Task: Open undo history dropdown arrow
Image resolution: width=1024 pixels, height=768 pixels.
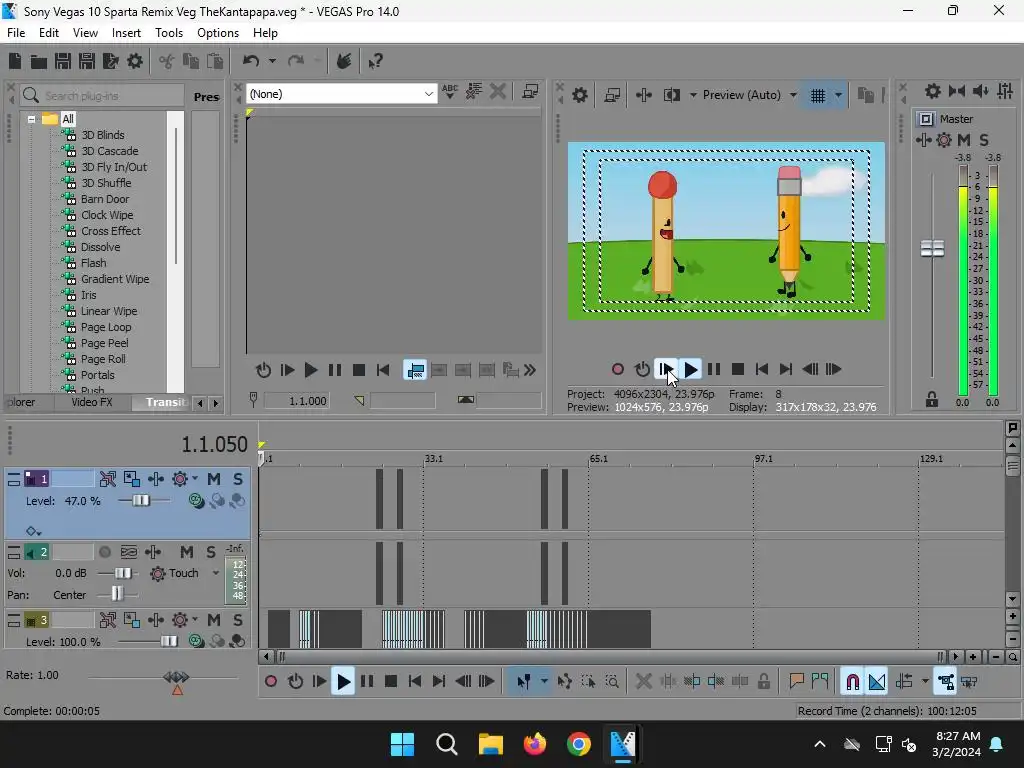Action: tap(272, 61)
